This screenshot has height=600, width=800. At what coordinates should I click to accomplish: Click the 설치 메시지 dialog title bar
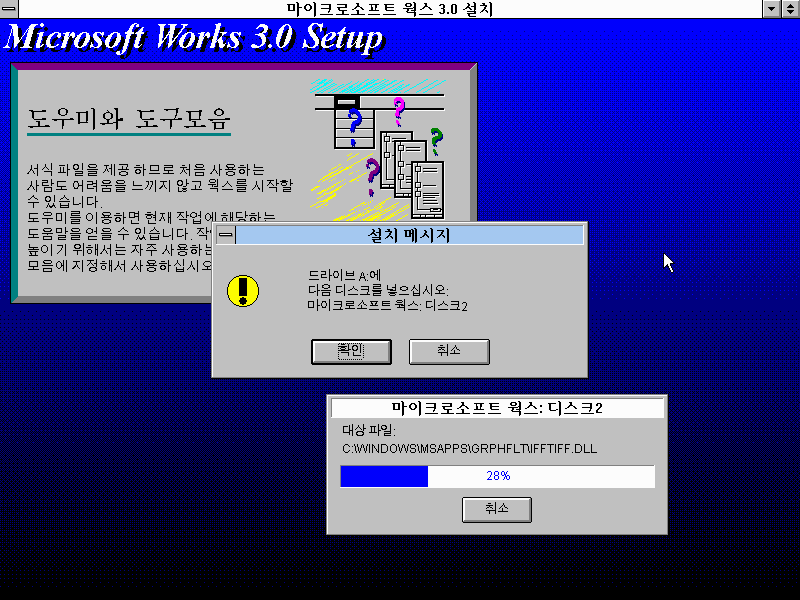click(409, 235)
